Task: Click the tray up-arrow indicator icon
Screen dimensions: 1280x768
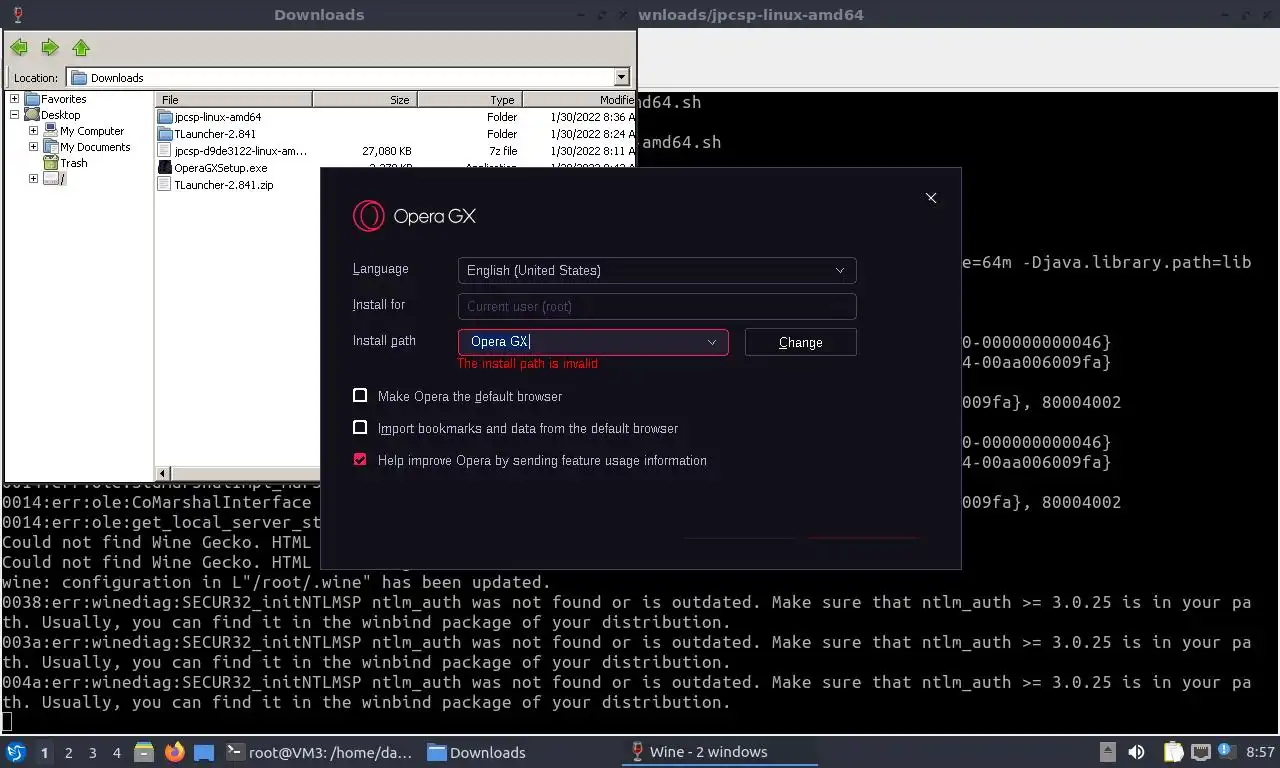Action: (x=1108, y=752)
